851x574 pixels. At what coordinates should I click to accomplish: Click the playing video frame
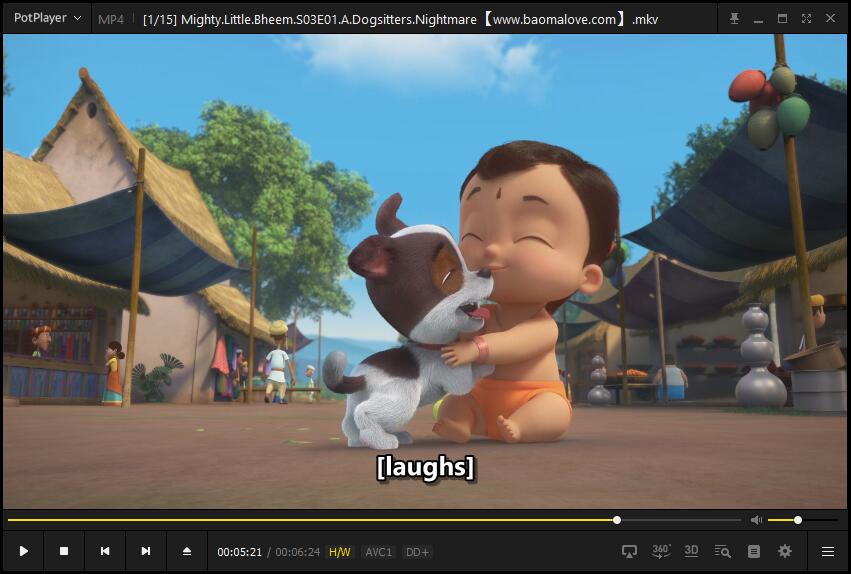pos(425,271)
